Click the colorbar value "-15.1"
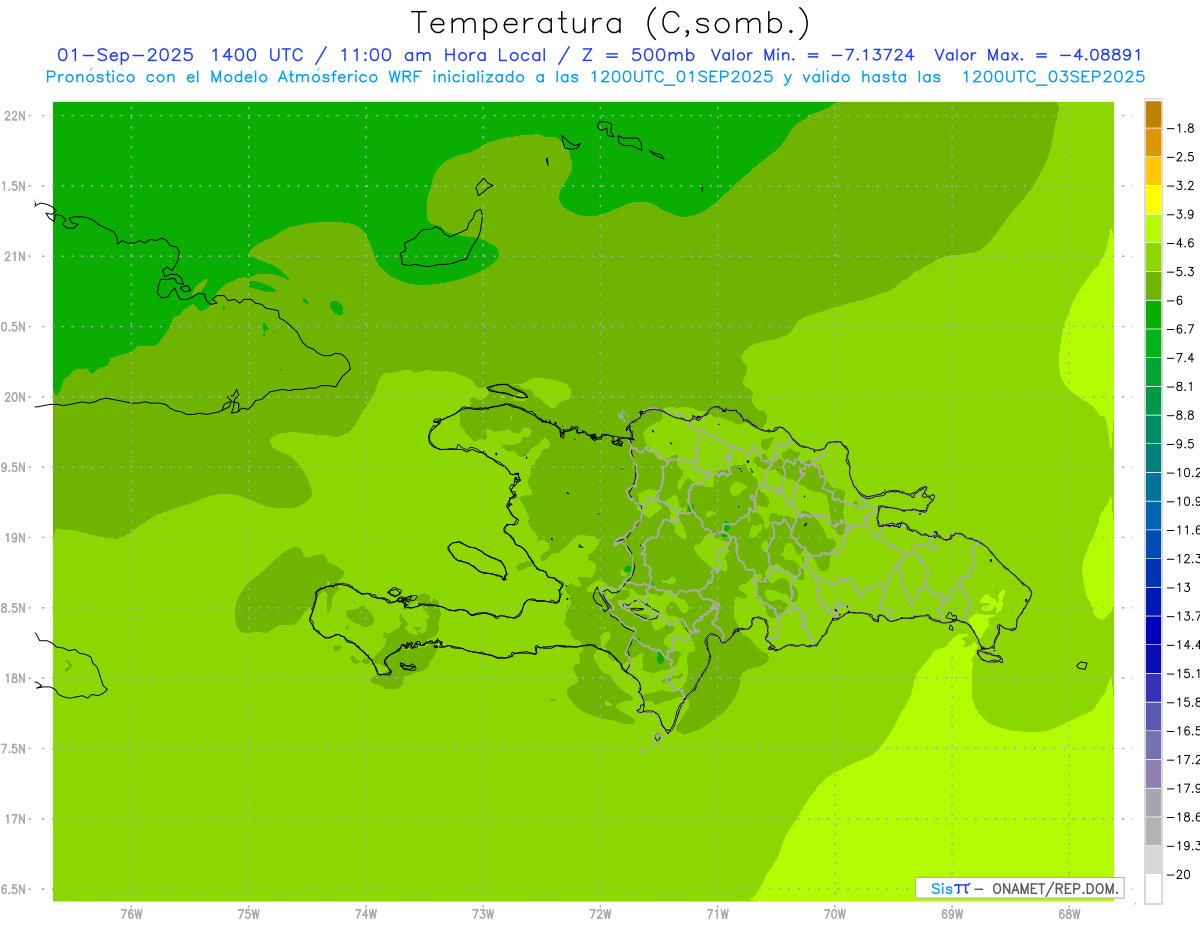This screenshot has height=927, width=1200. pos(1183,674)
